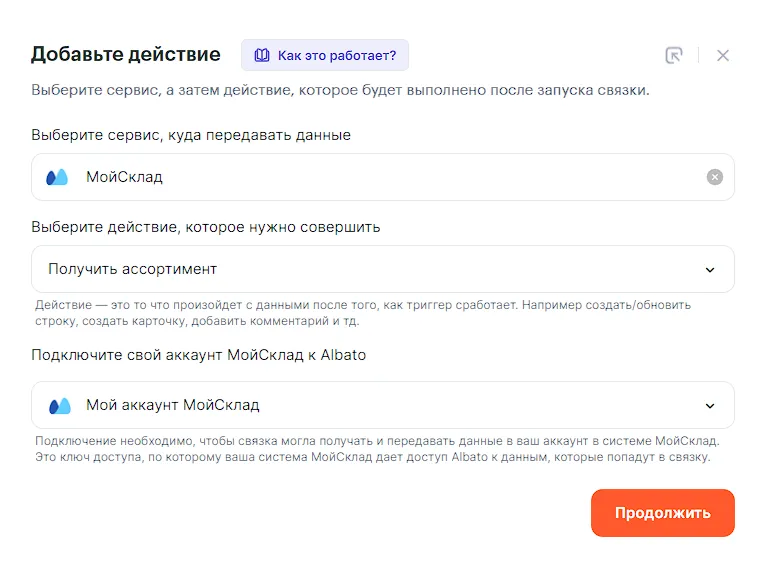
Task: Click the hint text starting with "Подключение необходимо"
Action: pos(377,449)
